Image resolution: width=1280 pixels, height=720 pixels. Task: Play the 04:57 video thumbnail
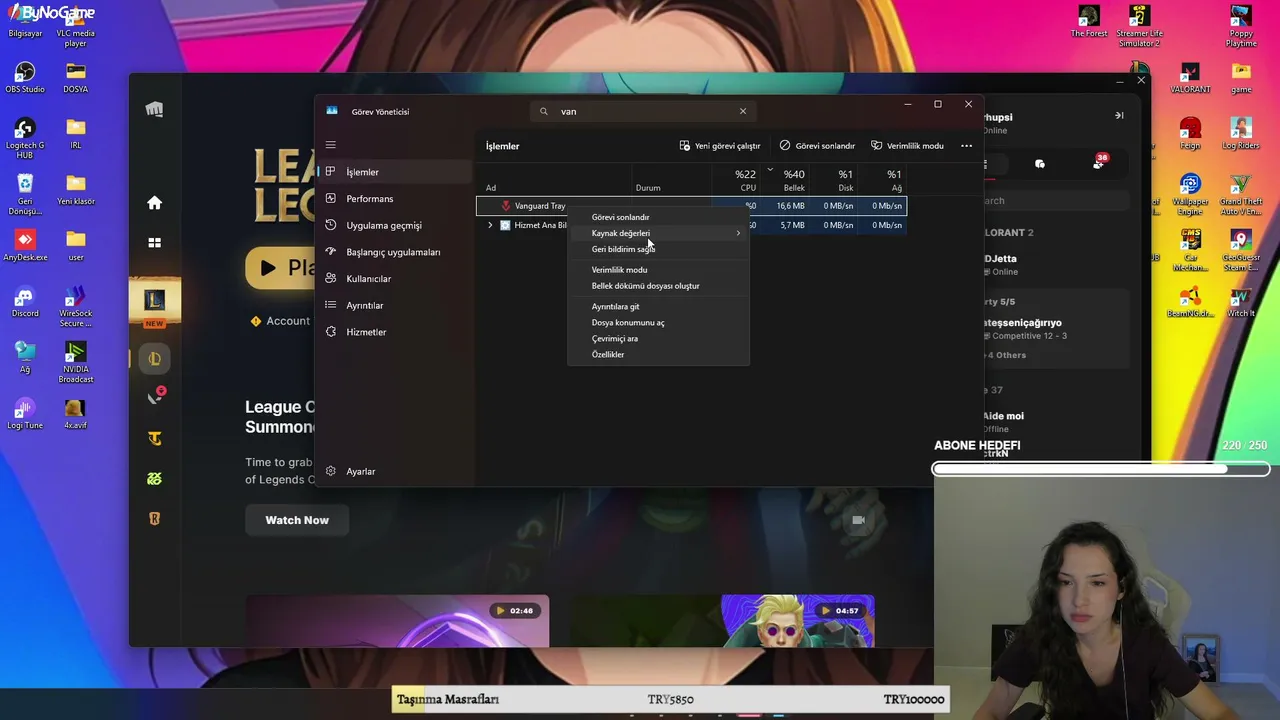click(722, 621)
